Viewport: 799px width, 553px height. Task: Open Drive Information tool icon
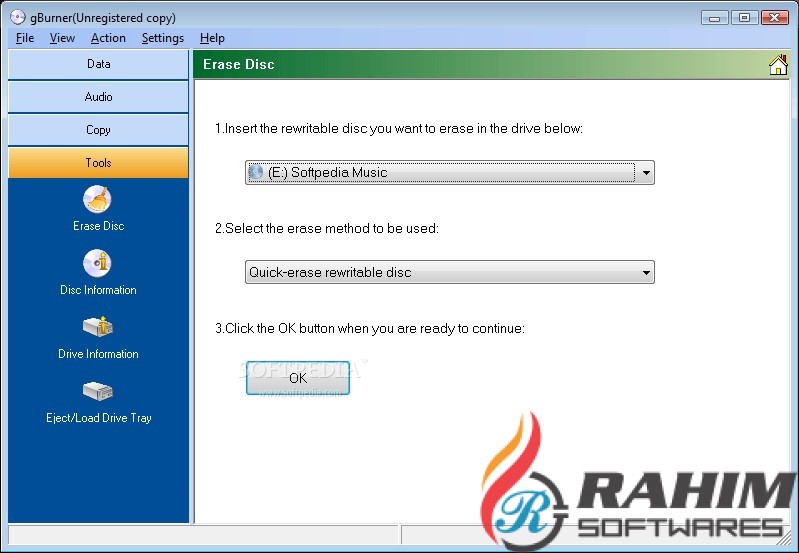point(98,327)
